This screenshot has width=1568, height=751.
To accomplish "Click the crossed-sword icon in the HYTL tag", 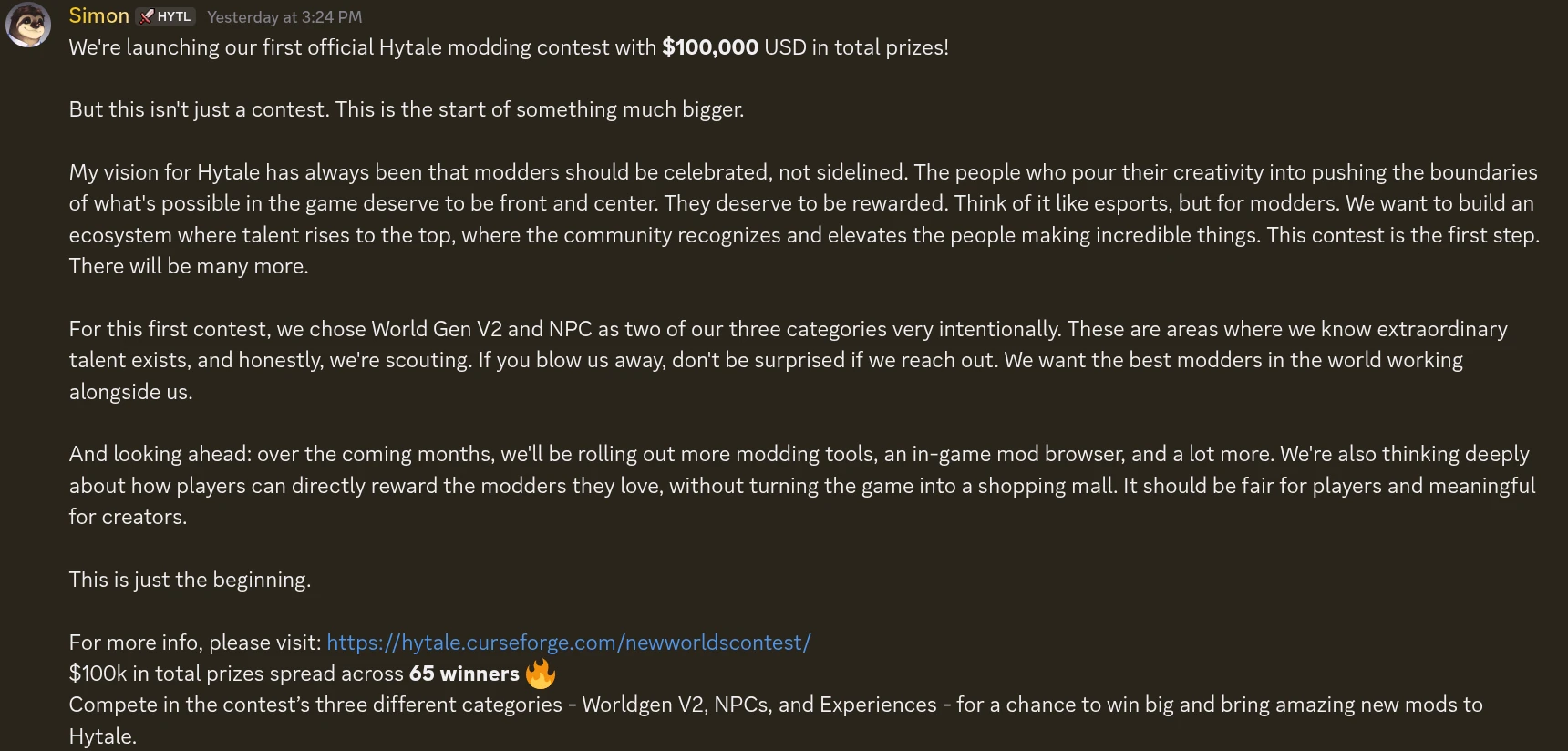I will coord(146,15).
